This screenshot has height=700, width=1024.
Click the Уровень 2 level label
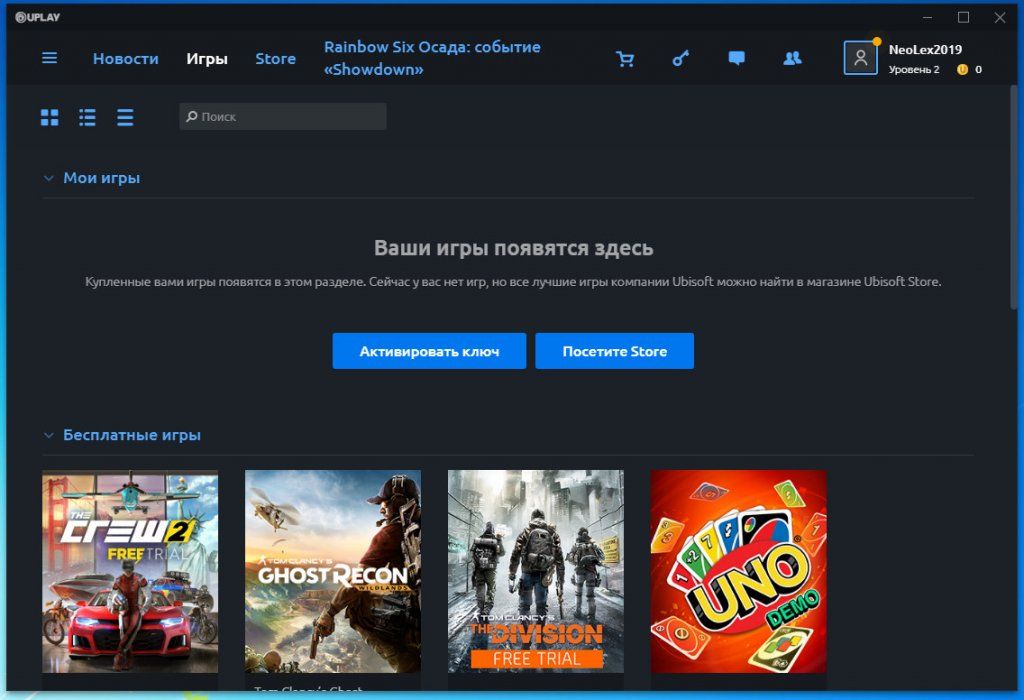click(x=914, y=69)
